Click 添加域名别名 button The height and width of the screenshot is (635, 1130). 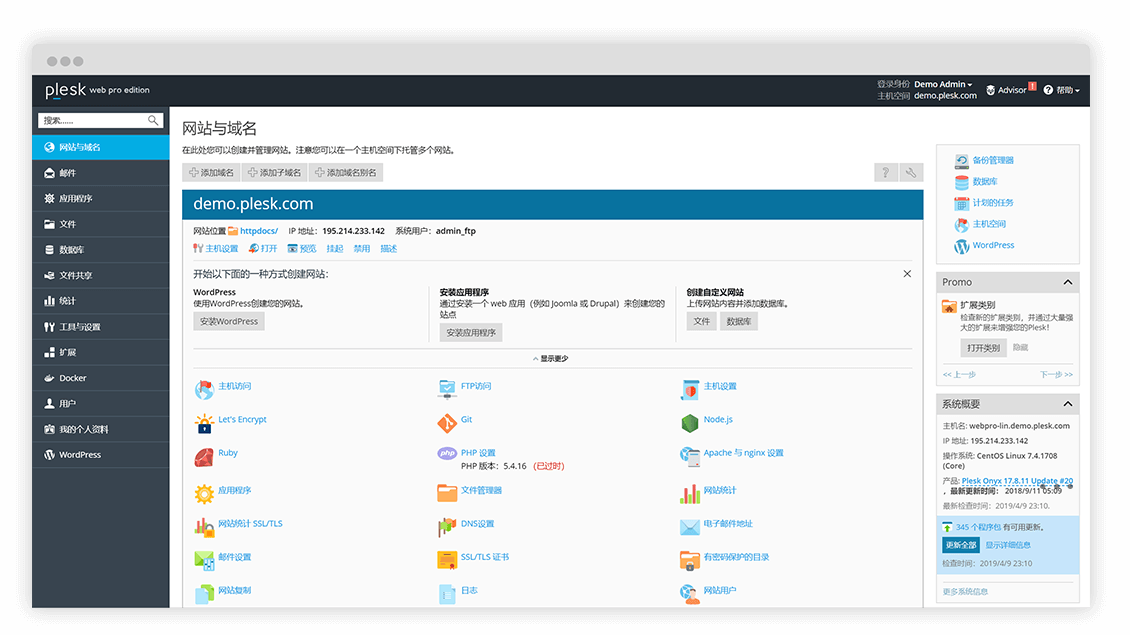[346, 173]
